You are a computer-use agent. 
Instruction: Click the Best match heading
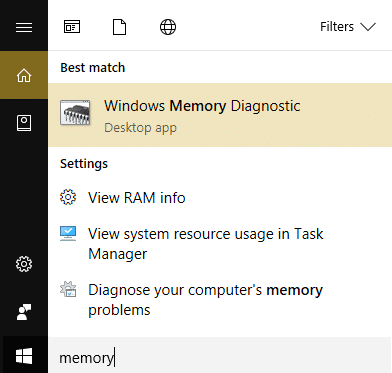point(93,68)
